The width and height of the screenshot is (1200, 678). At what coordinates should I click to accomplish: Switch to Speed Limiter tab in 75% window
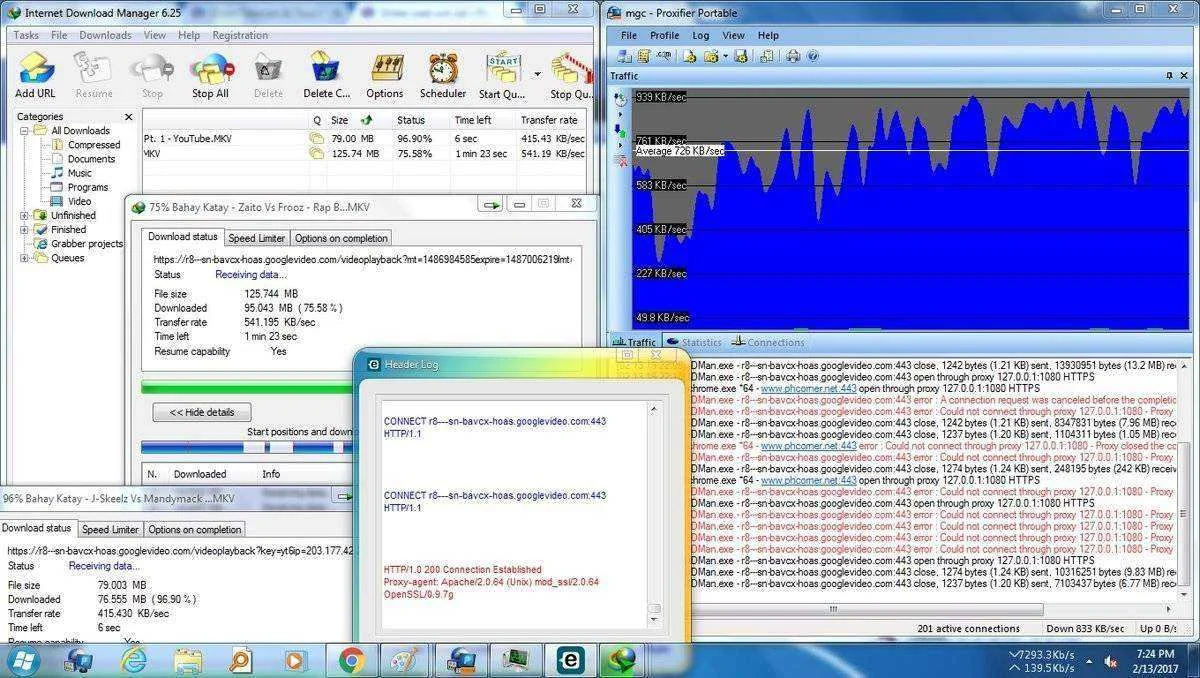(257, 238)
